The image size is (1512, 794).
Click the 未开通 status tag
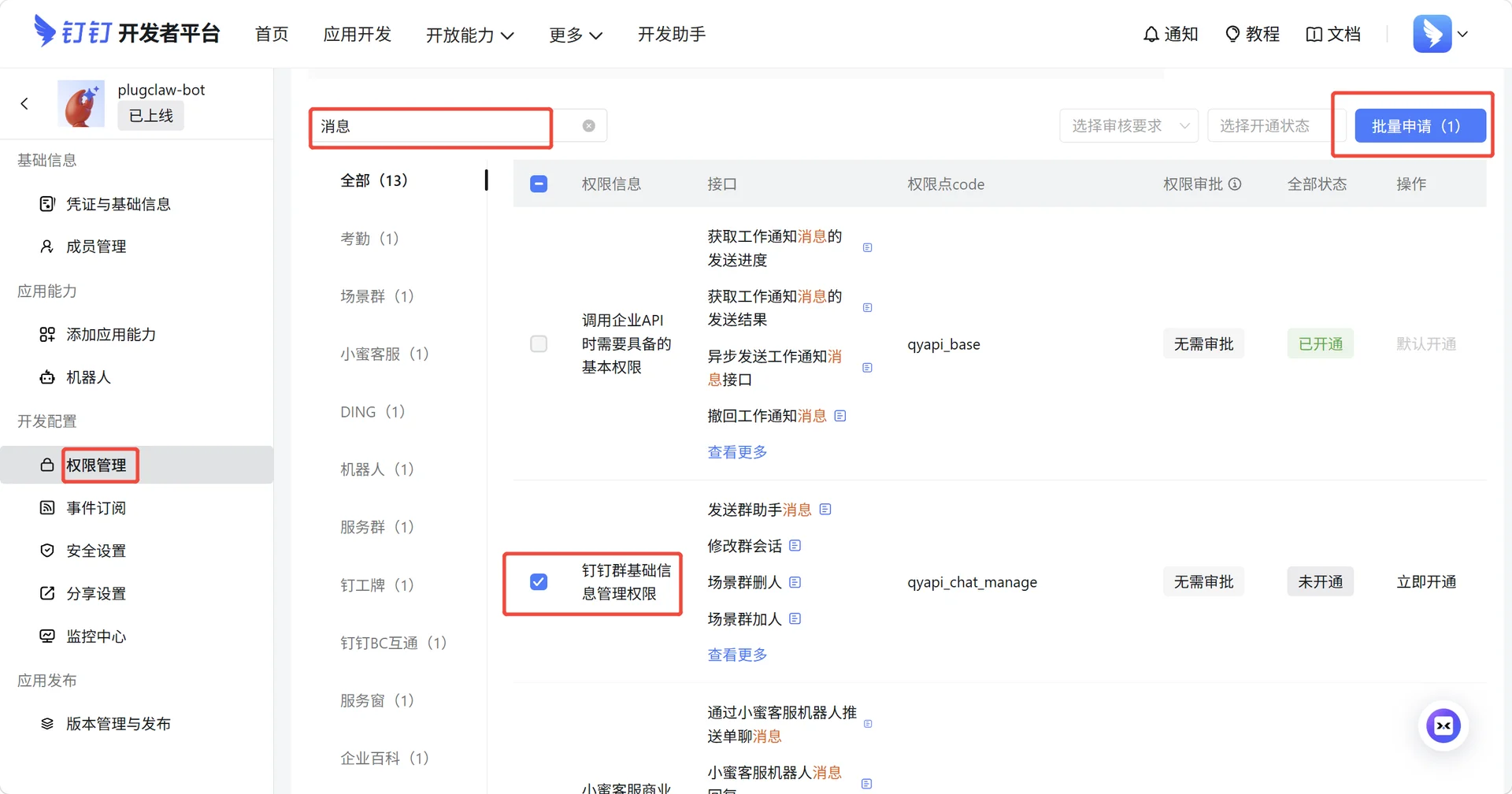(x=1321, y=582)
